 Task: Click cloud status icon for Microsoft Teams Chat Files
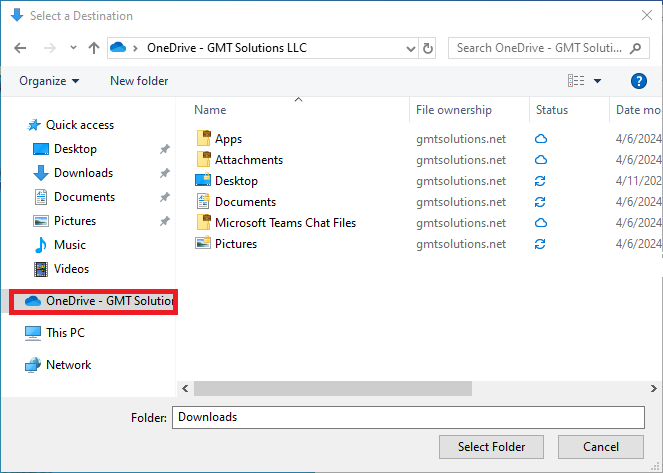[x=541, y=223]
